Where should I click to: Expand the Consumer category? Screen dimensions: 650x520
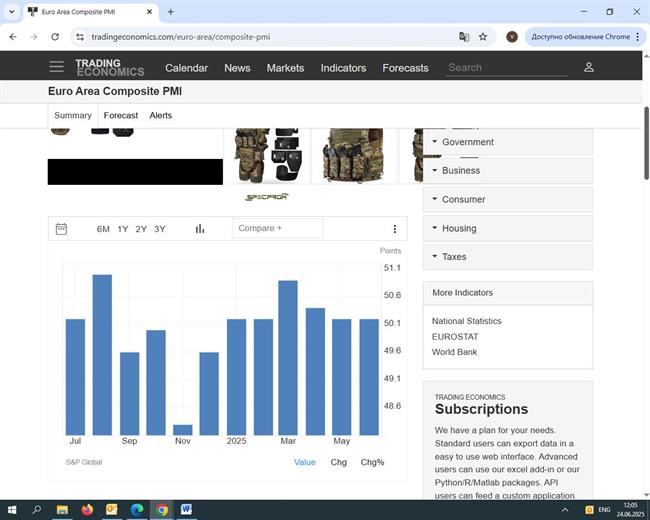point(508,199)
